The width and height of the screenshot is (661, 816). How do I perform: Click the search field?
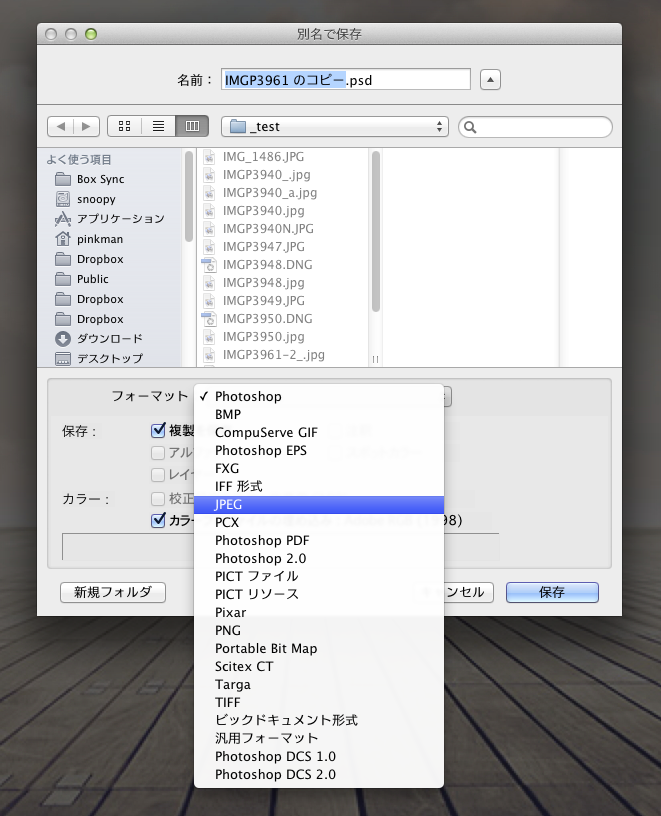point(535,127)
